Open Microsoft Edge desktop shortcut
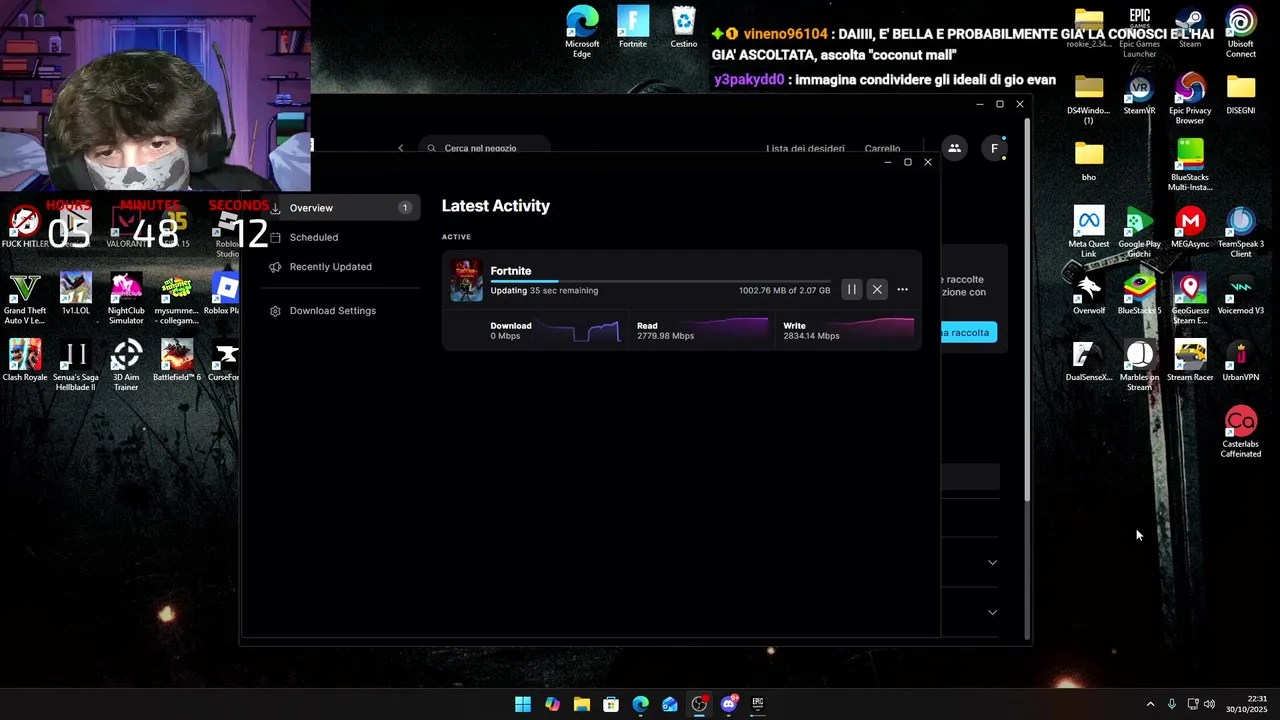This screenshot has width=1280, height=720. coord(582,32)
